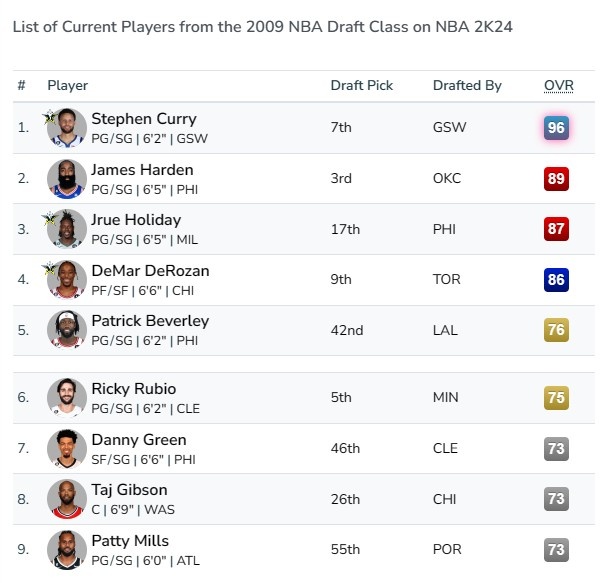Click James Harden's red 89 rating badge

556,179
